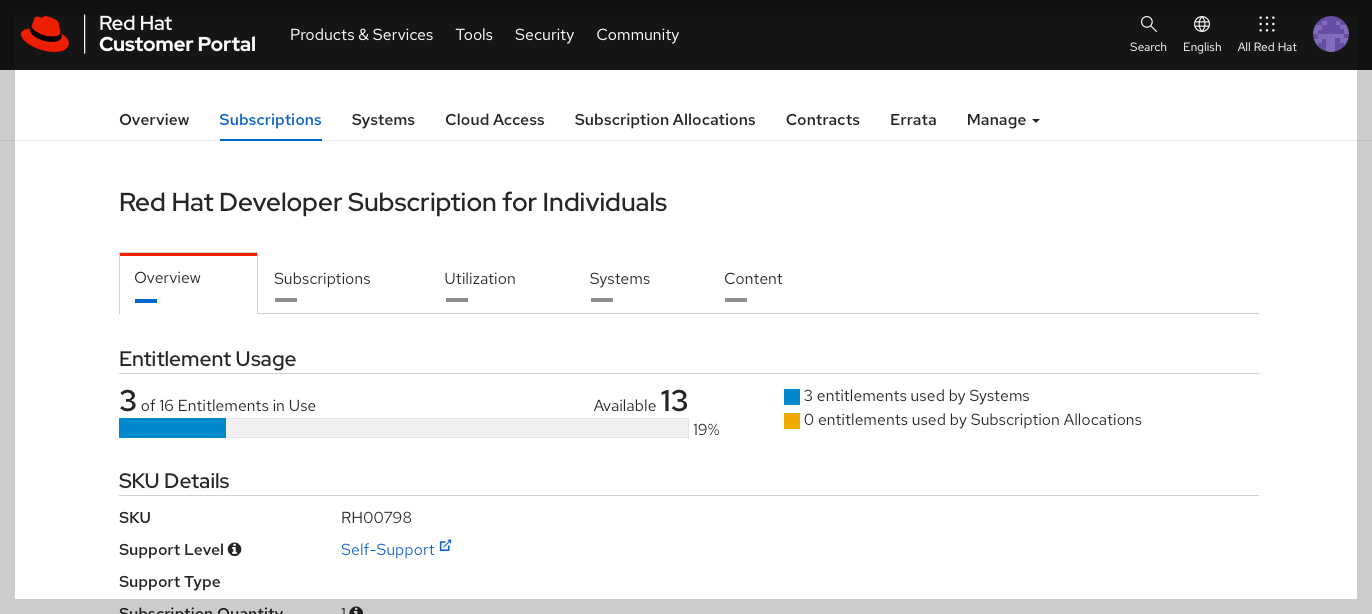Viewport: 1372px width, 614px height.
Task: Select the blue systems entitlements legend square
Action: pyautogui.click(x=792, y=396)
